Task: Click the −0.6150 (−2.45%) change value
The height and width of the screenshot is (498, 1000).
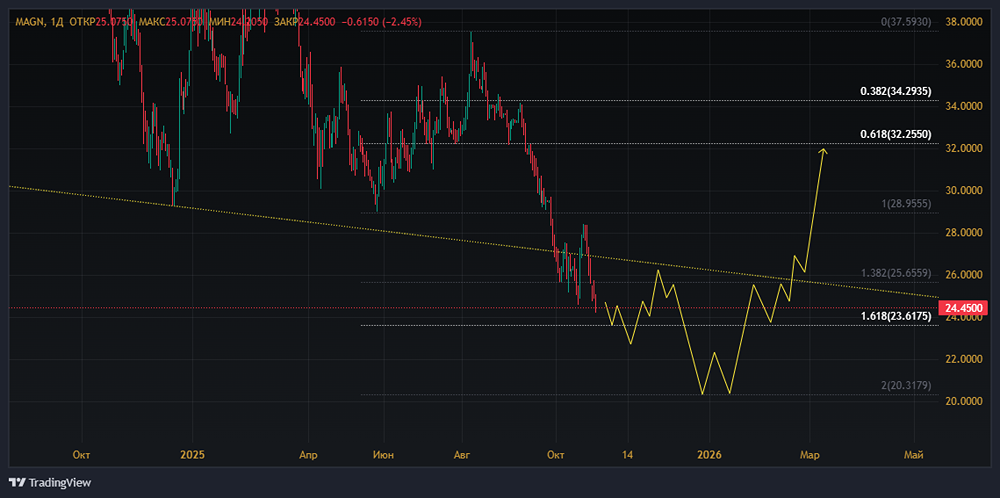Action: click(x=383, y=22)
